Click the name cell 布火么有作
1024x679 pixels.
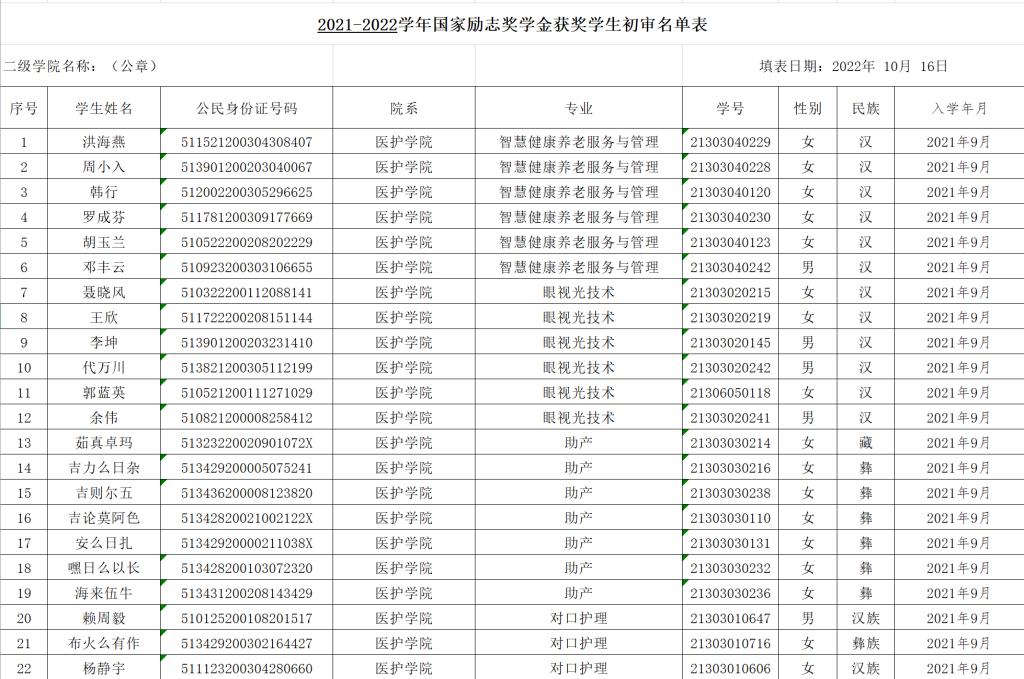(x=104, y=643)
